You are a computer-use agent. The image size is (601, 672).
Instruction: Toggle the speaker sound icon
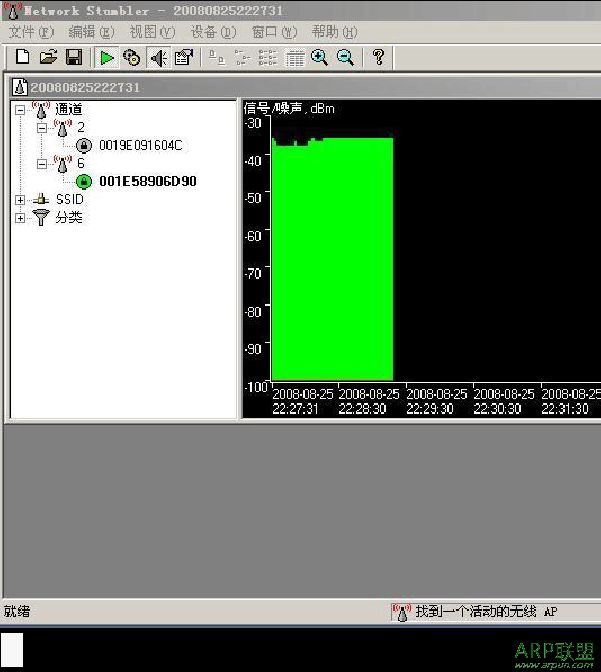tap(158, 58)
